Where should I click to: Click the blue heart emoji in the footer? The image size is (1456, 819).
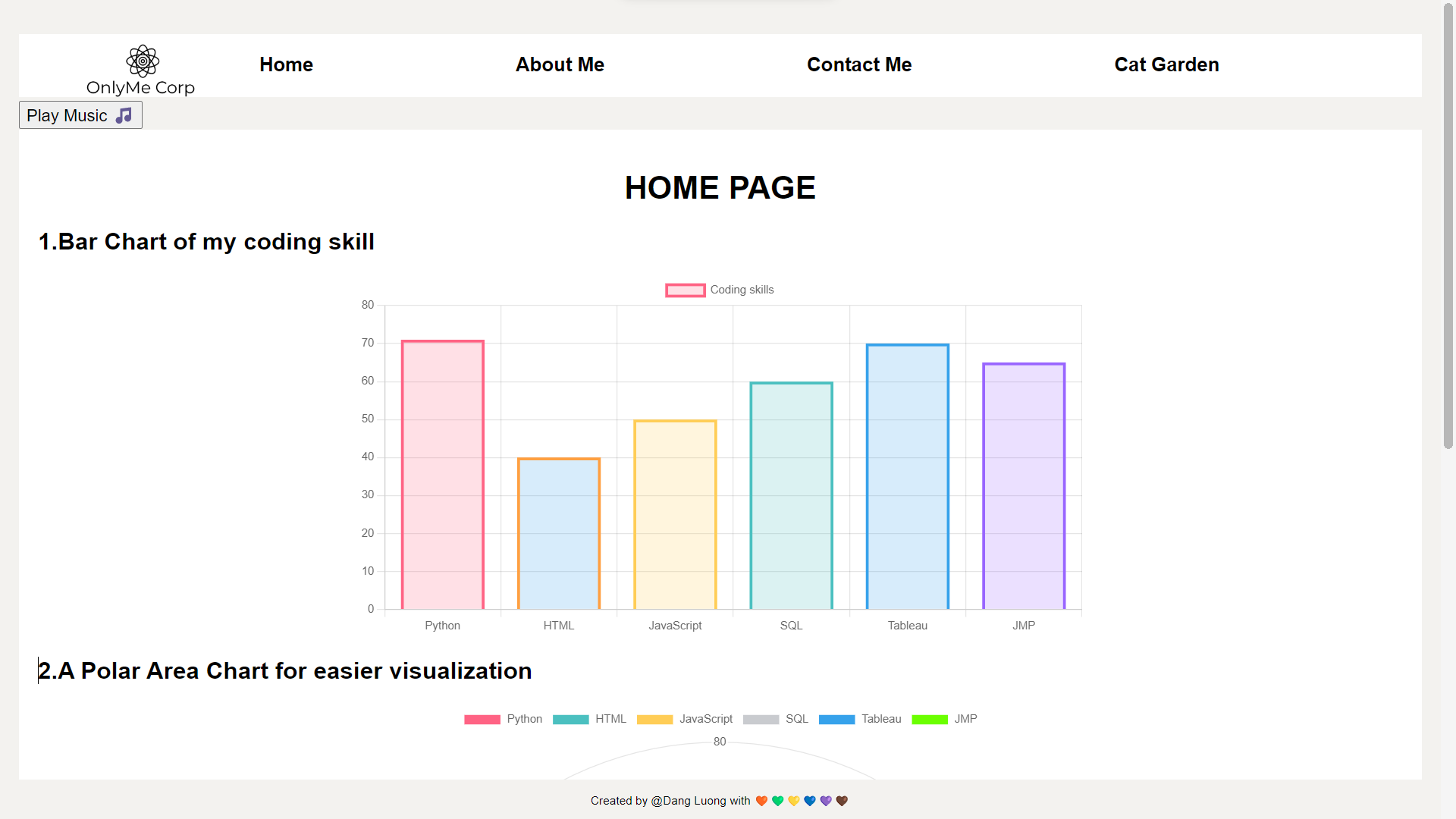tap(810, 801)
